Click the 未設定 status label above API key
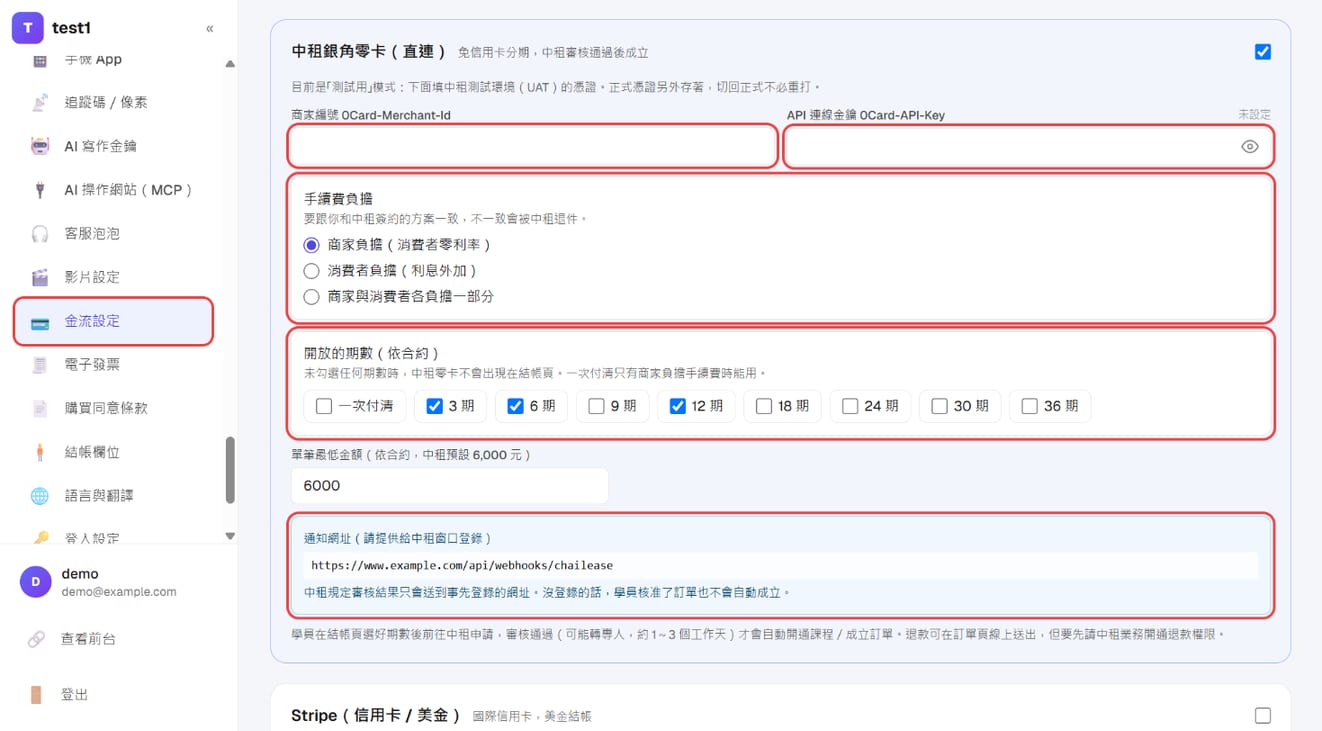This screenshot has width=1322, height=731. (1255, 115)
